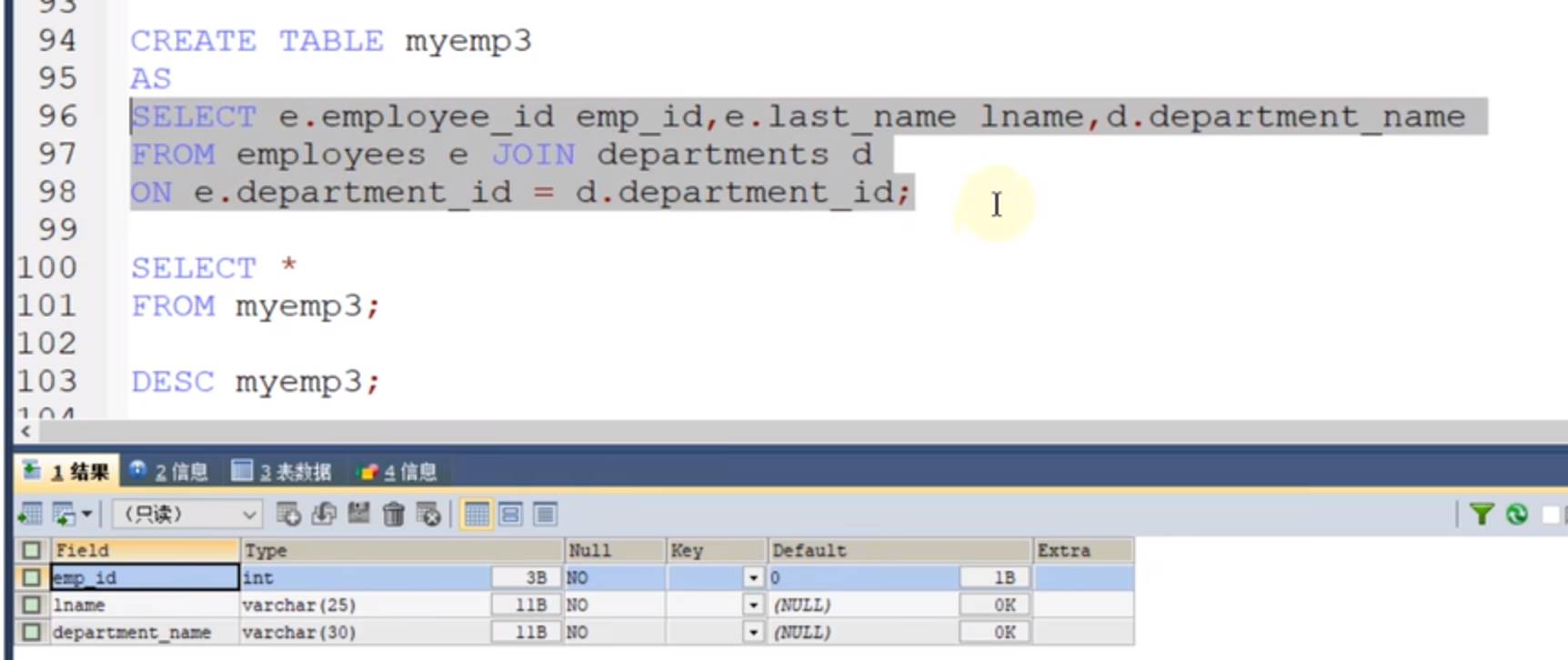The width and height of the screenshot is (1568, 660).
Task: Click the copy result to clipboard icon
Action: (x=64, y=515)
